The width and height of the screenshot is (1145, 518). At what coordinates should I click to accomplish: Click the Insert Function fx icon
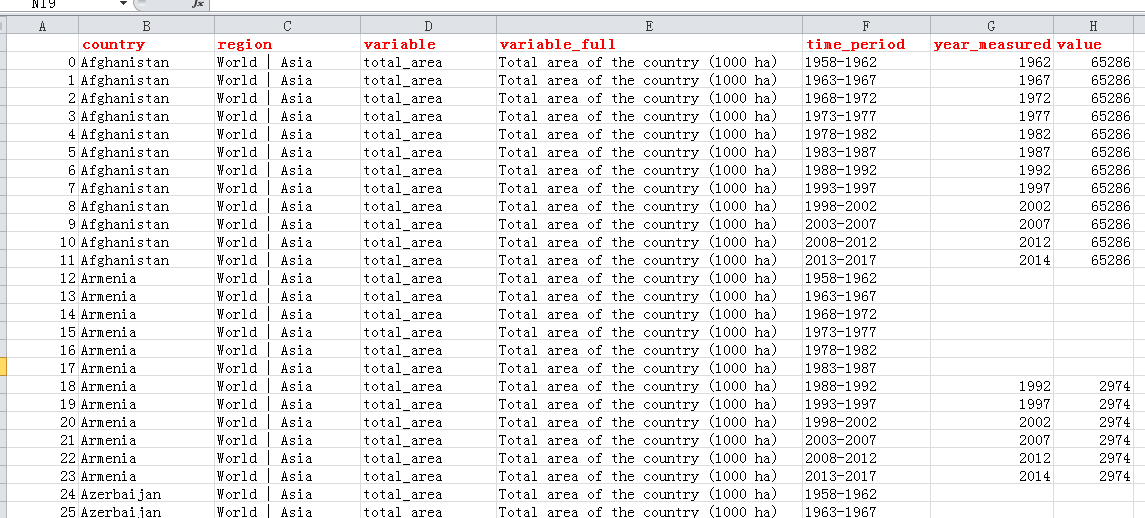197,4
